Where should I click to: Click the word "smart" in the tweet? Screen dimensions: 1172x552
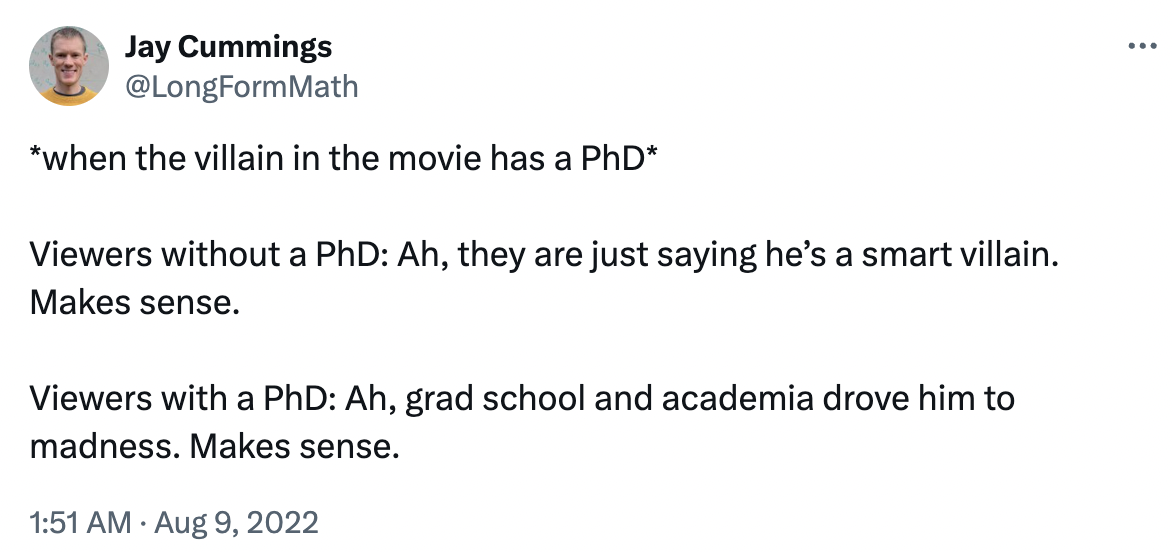(x=888, y=256)
